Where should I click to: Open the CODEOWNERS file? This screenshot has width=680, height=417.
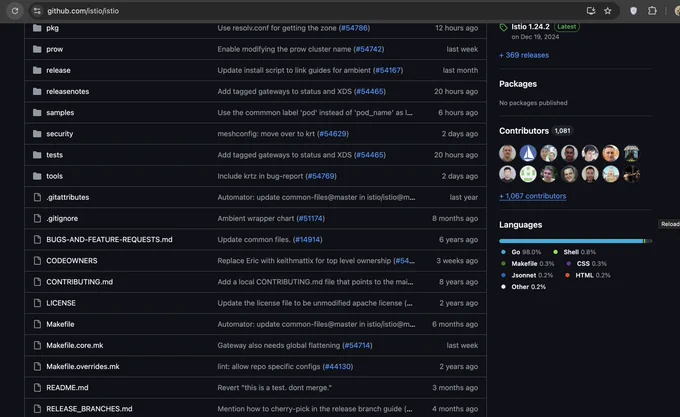tap(72, 261)
